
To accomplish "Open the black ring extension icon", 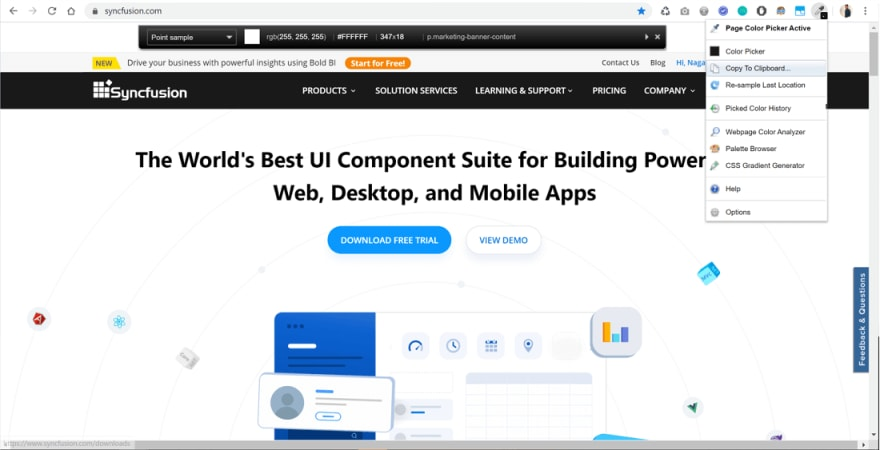I will click(x=761, y=11).
